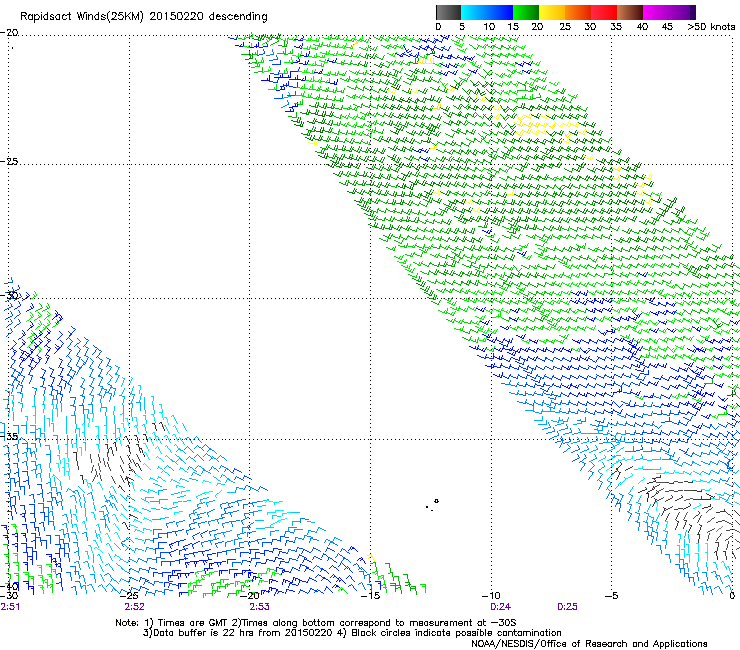Screen dimensions: 740x650
Task: Click the '2:51' swath time label
Action: 10,607
